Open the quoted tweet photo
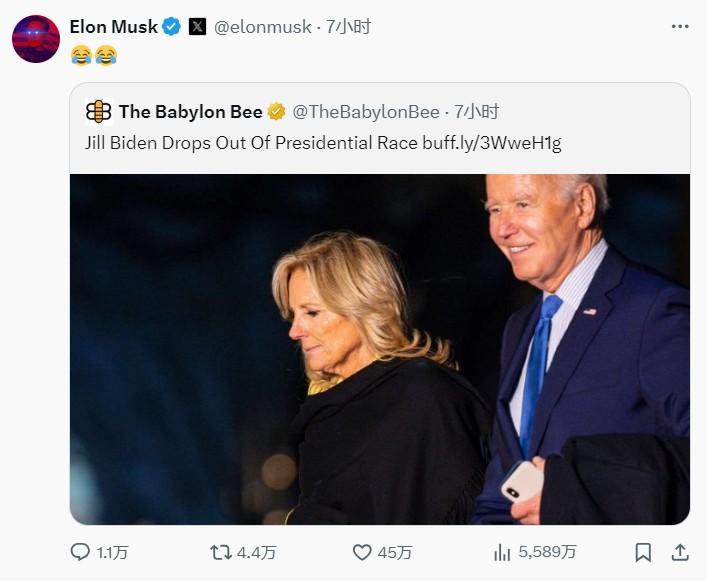The height and width of the screenshot is (580, 707). click(x=379, y=349)
